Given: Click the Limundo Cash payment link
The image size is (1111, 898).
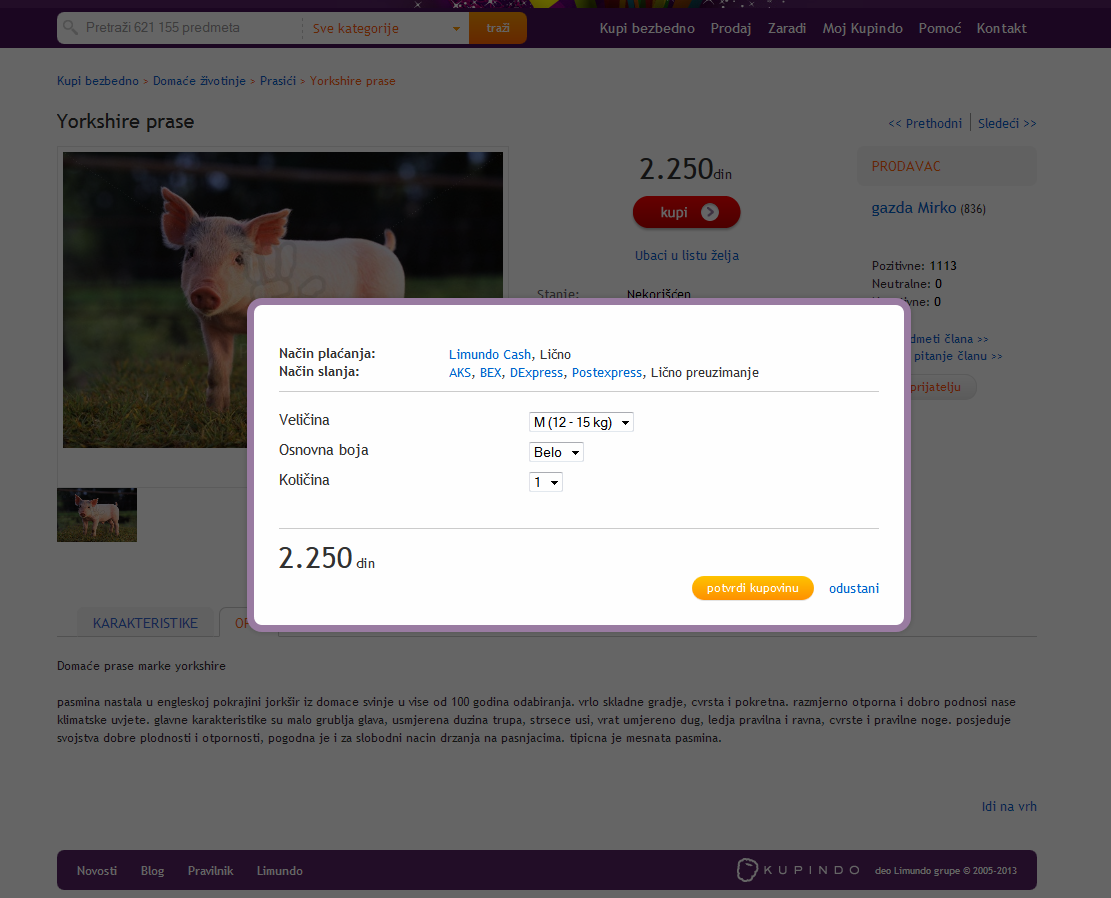Looking at the screenshot, I should pyautogui.click(x=489, y=355).
